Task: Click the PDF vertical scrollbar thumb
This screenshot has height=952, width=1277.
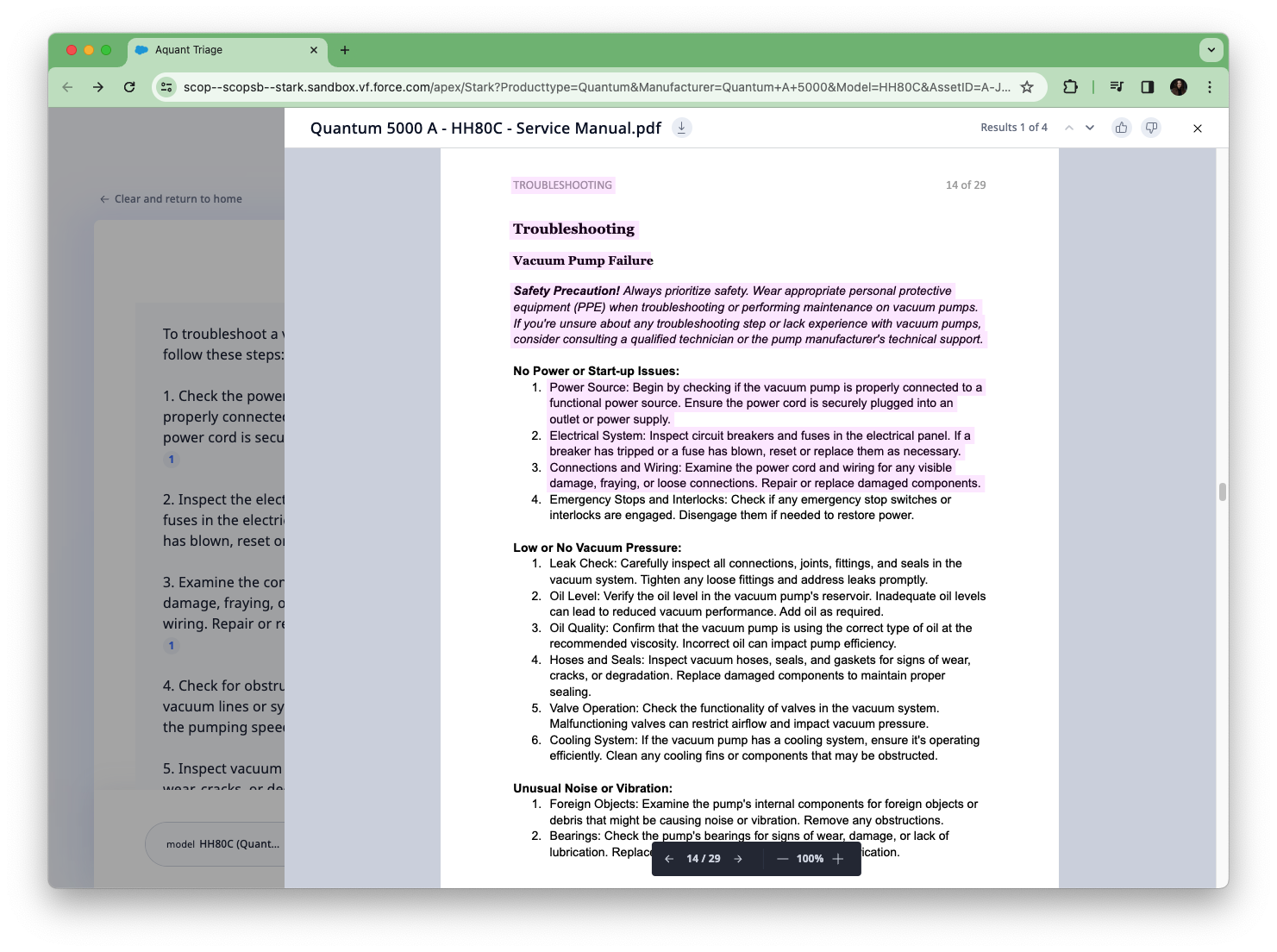Action: (1222, 492)
